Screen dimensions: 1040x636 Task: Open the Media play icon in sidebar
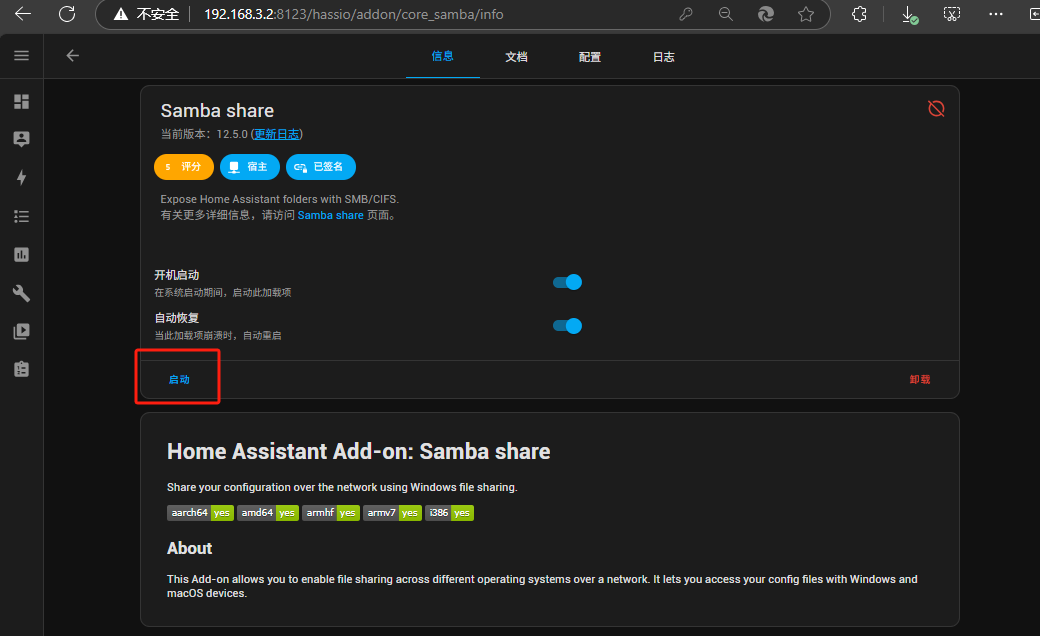(x=21, y=331)
